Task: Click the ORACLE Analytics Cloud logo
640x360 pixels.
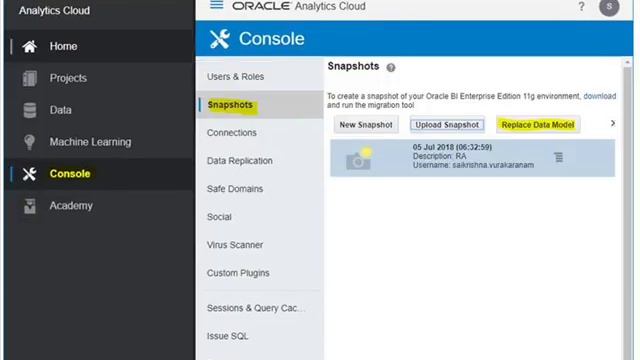Action: [299, 6]
